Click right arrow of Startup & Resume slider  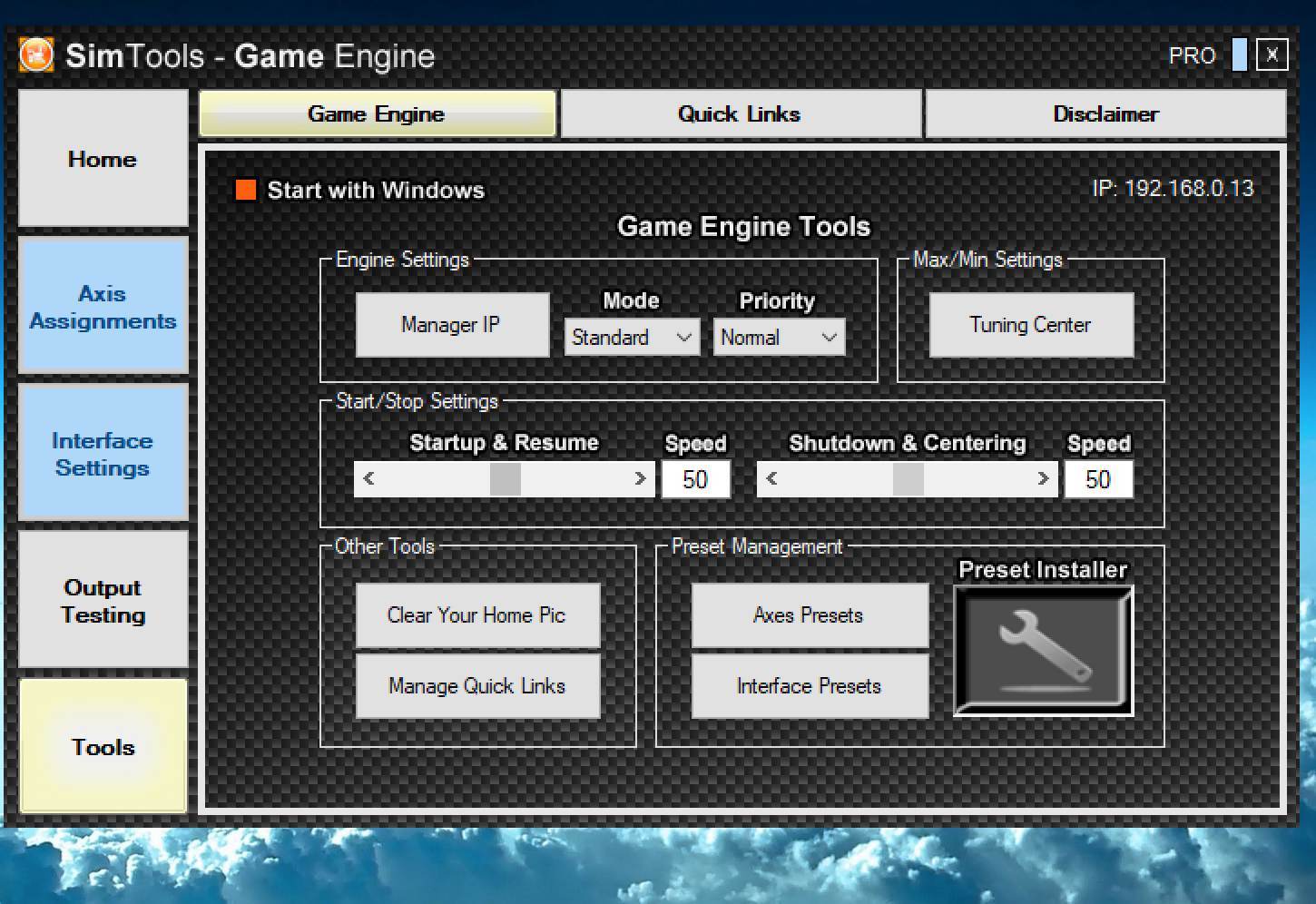coord(640,478)
